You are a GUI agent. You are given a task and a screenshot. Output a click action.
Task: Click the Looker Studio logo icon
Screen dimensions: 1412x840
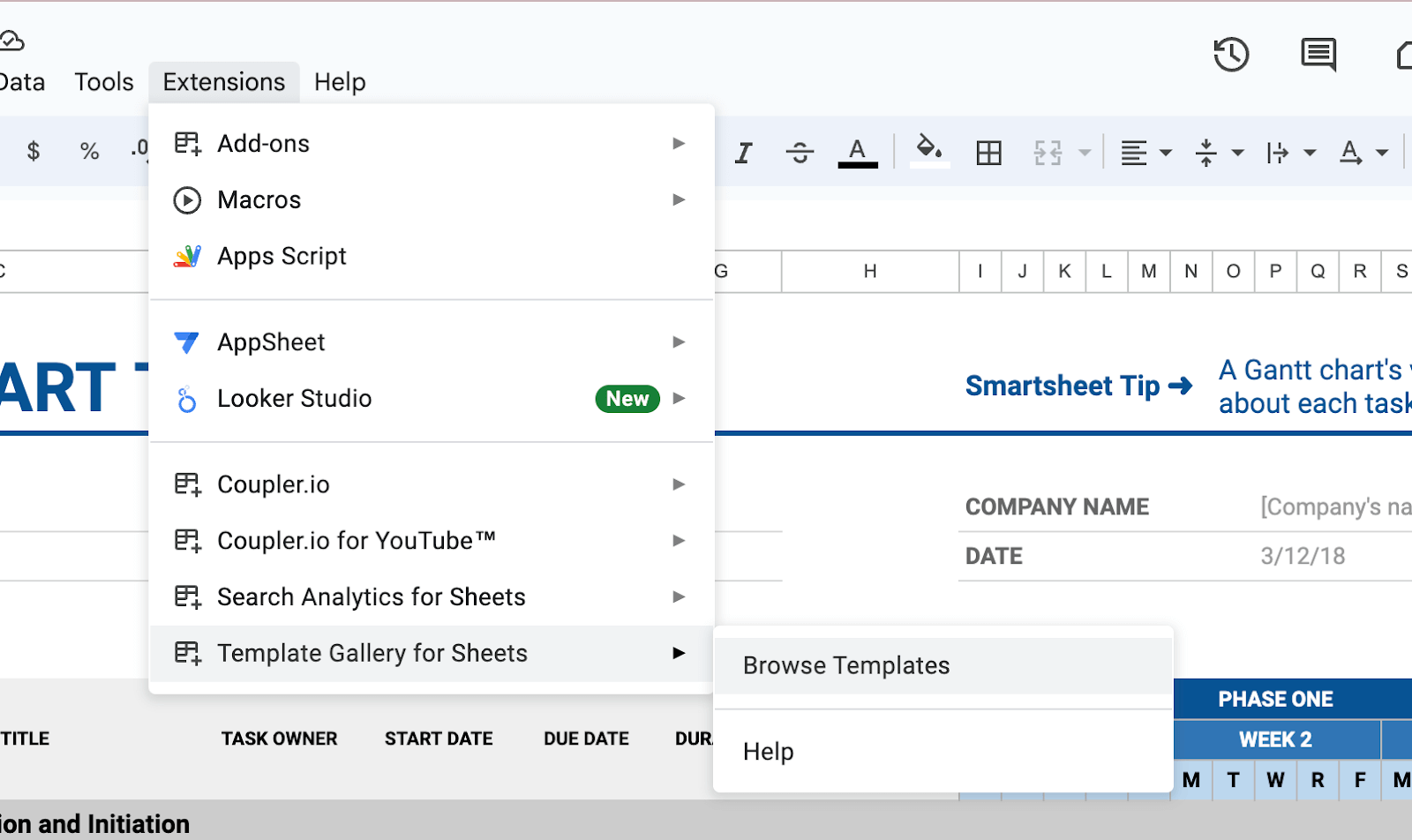pos(187,400)
